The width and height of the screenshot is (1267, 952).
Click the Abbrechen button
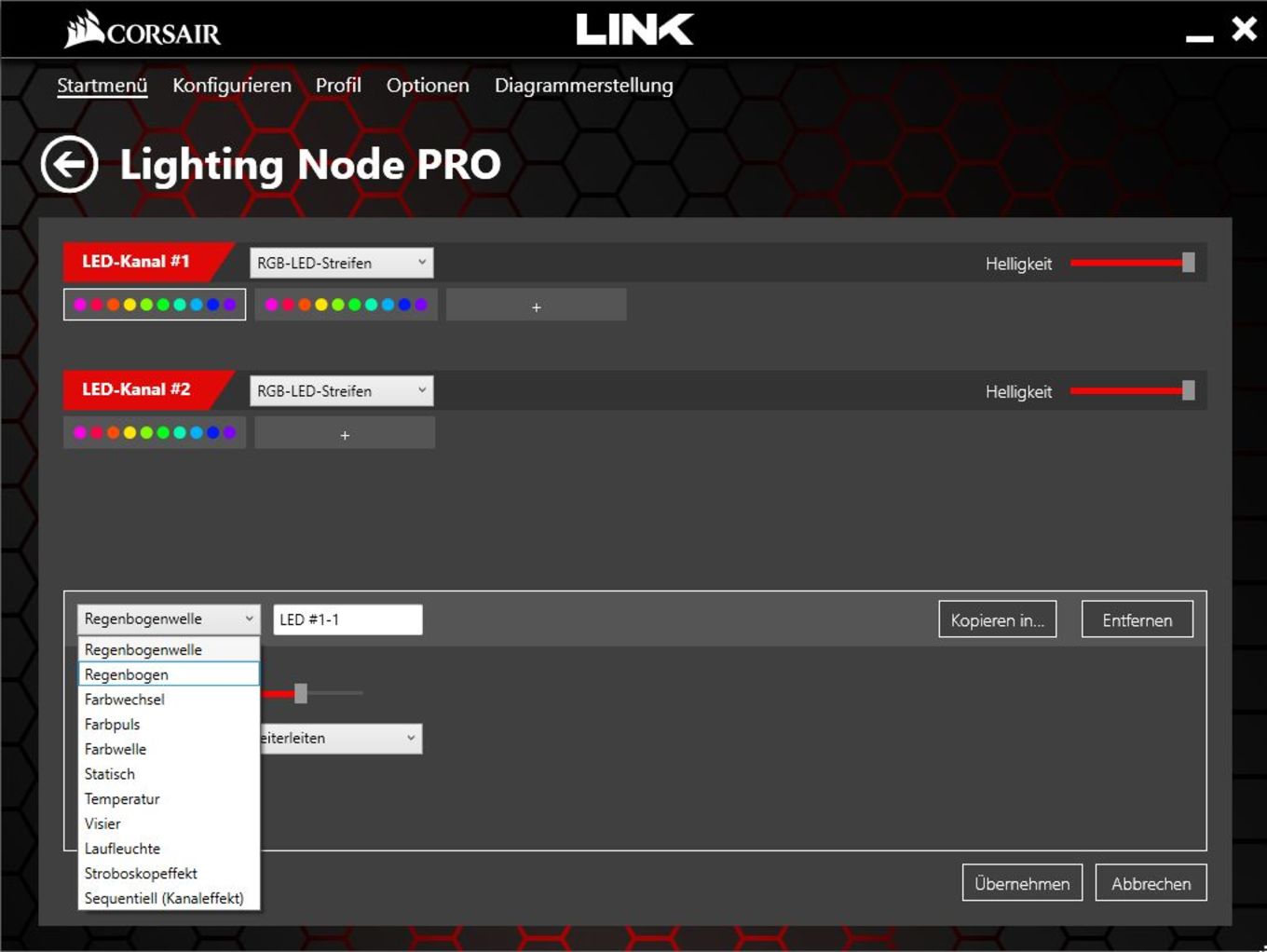tap(1151, 883)
